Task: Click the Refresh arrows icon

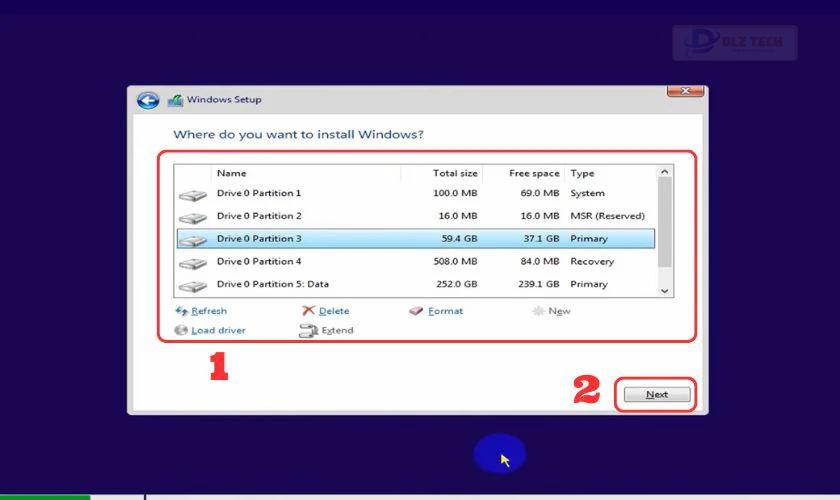Action: click(x=182, y=311)
